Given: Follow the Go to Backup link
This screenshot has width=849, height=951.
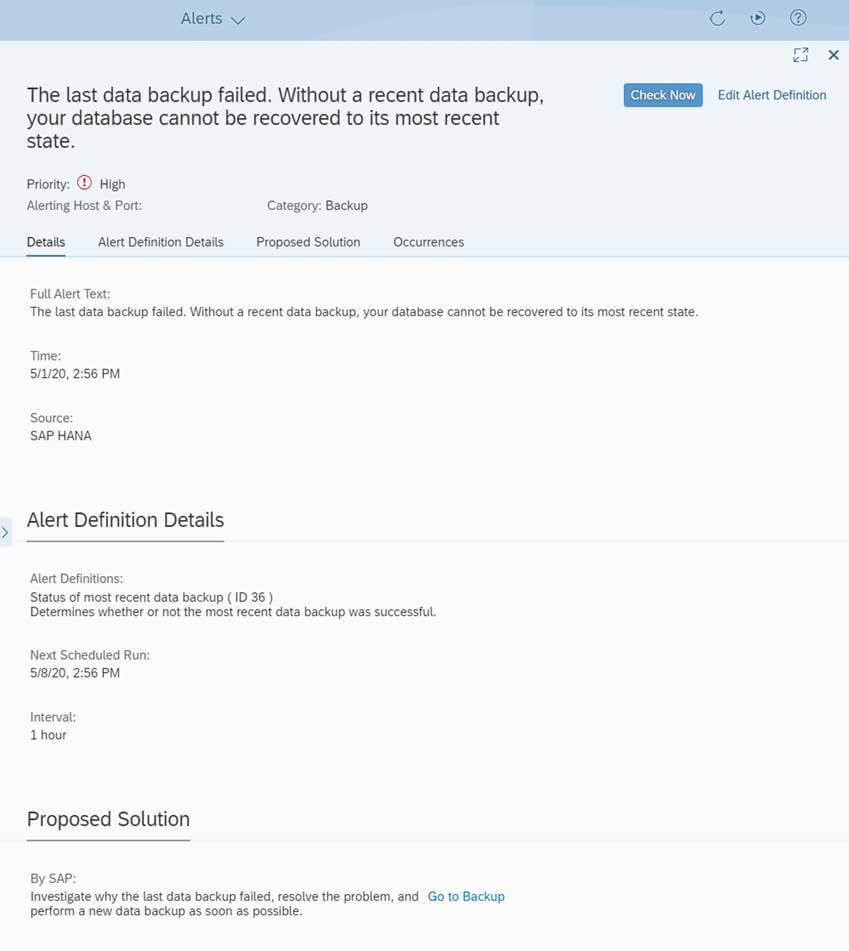Looking at the screenshot, I should pyautogui.click(x=466, y=896).
